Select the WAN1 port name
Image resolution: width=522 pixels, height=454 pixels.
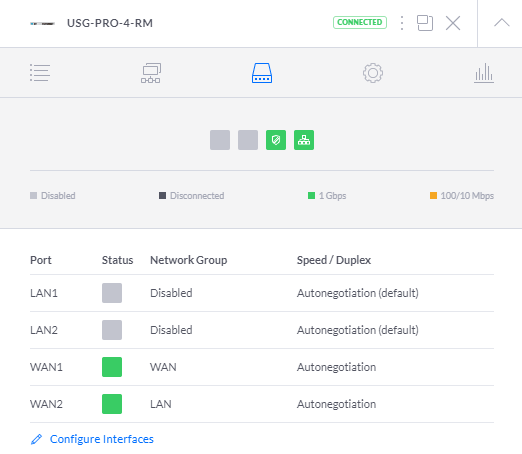point(46,367)
